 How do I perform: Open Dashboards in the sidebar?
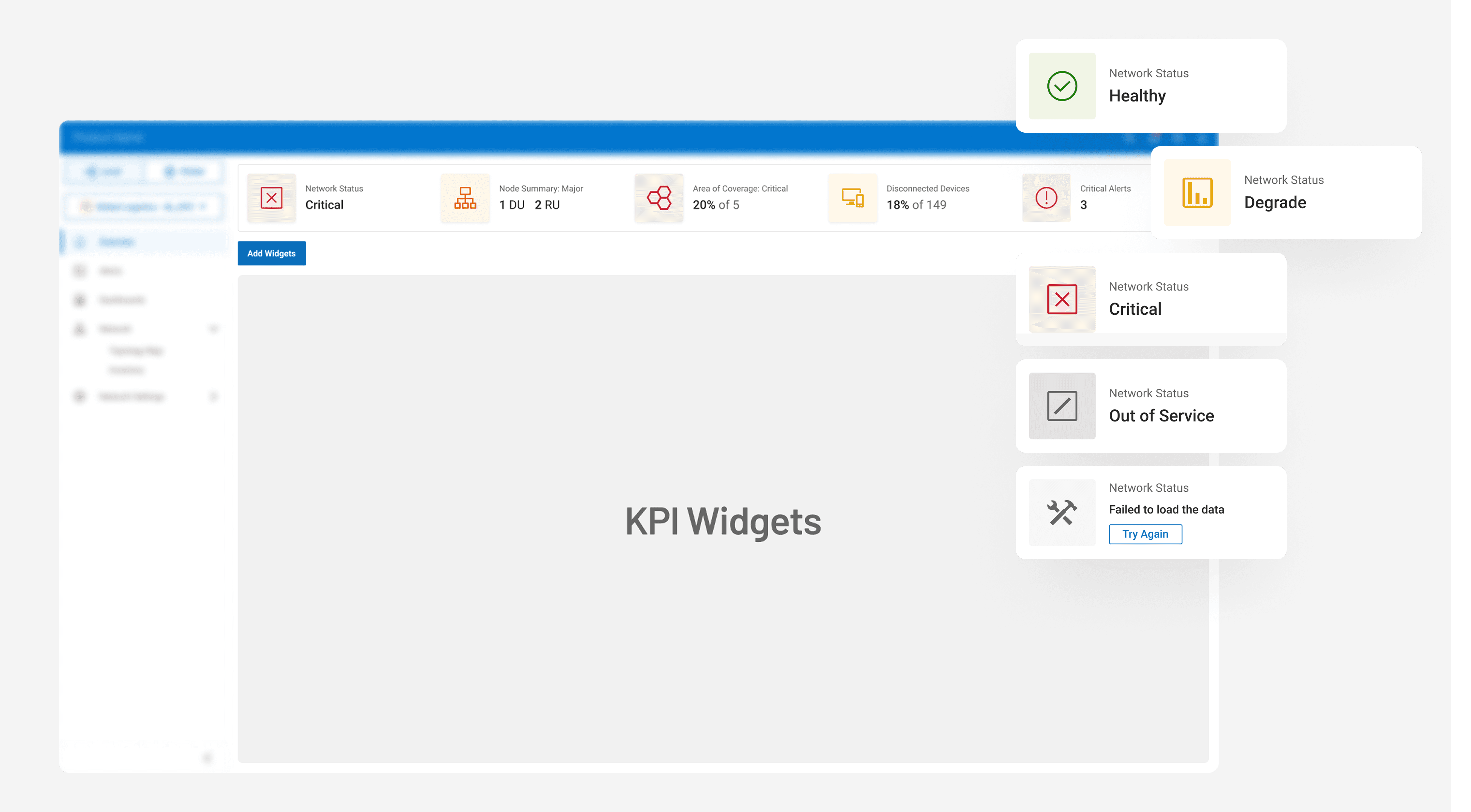coord(122,300)
